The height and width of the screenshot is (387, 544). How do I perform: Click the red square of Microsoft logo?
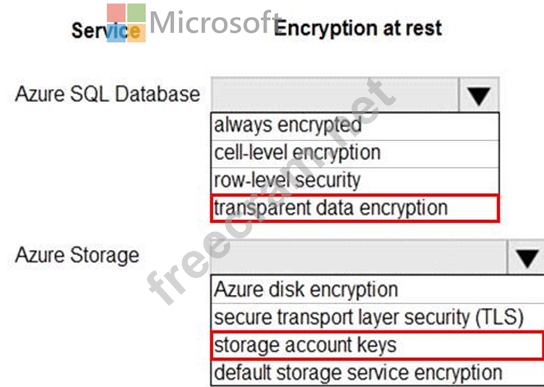tap(116, 13)
